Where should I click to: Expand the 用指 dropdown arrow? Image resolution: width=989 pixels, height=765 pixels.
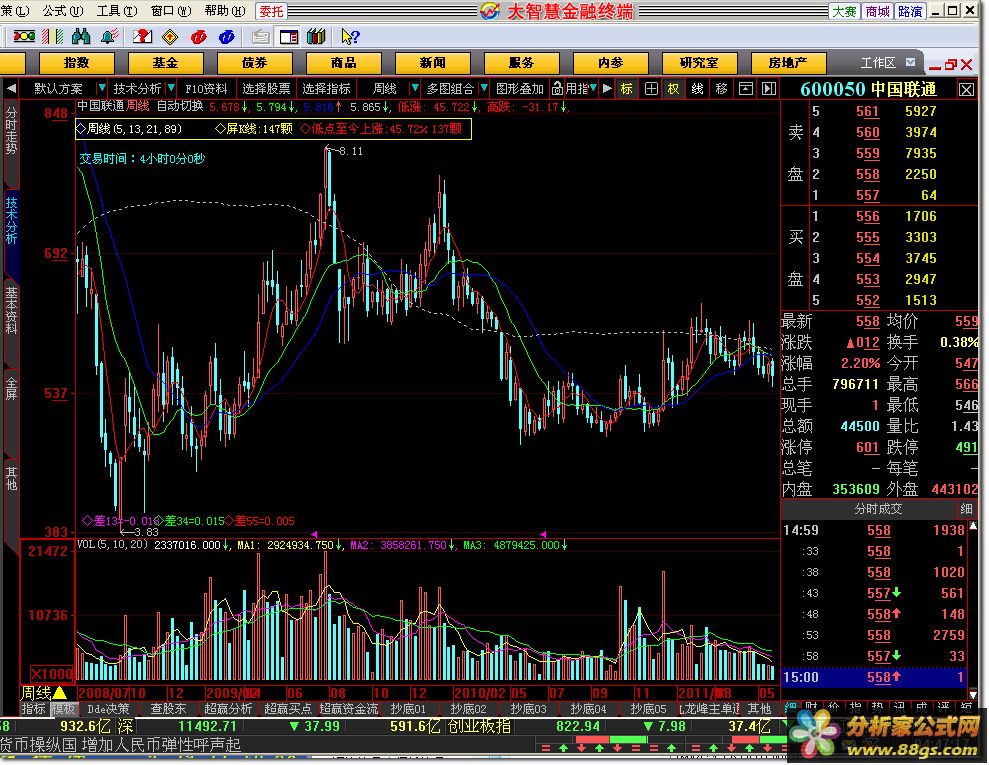(x=594, y=88)
